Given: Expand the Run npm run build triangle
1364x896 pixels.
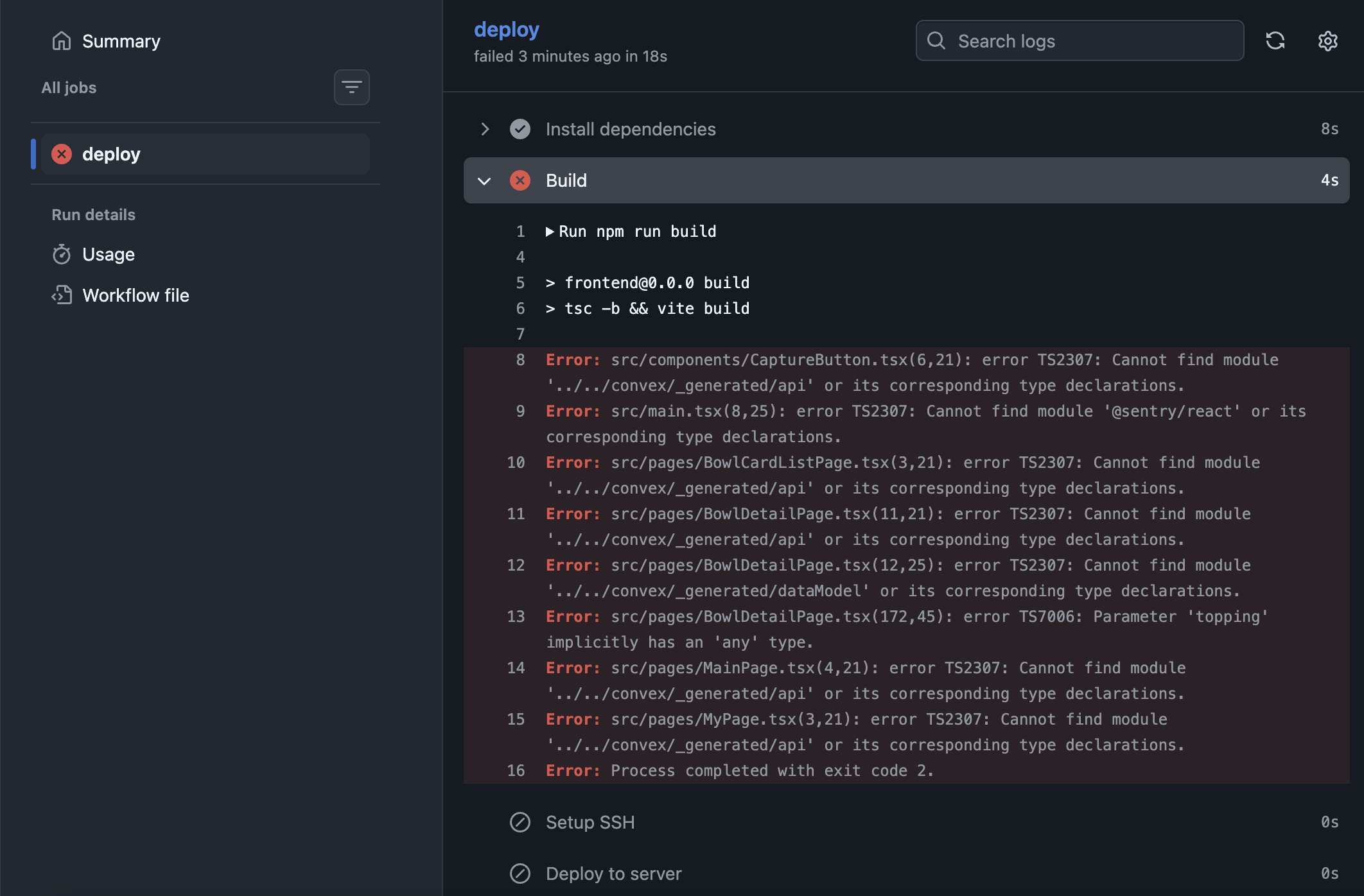Looking at the screenshot, I should (550, 232).
